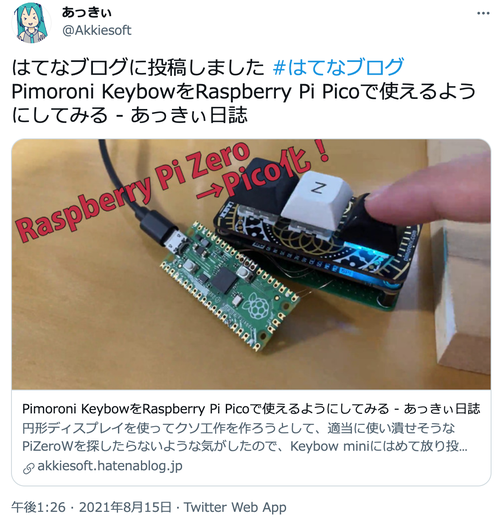Open the @Akkiesoft profile handle
Viewport: 500px width, 528px height.
(x=97, y=31)
